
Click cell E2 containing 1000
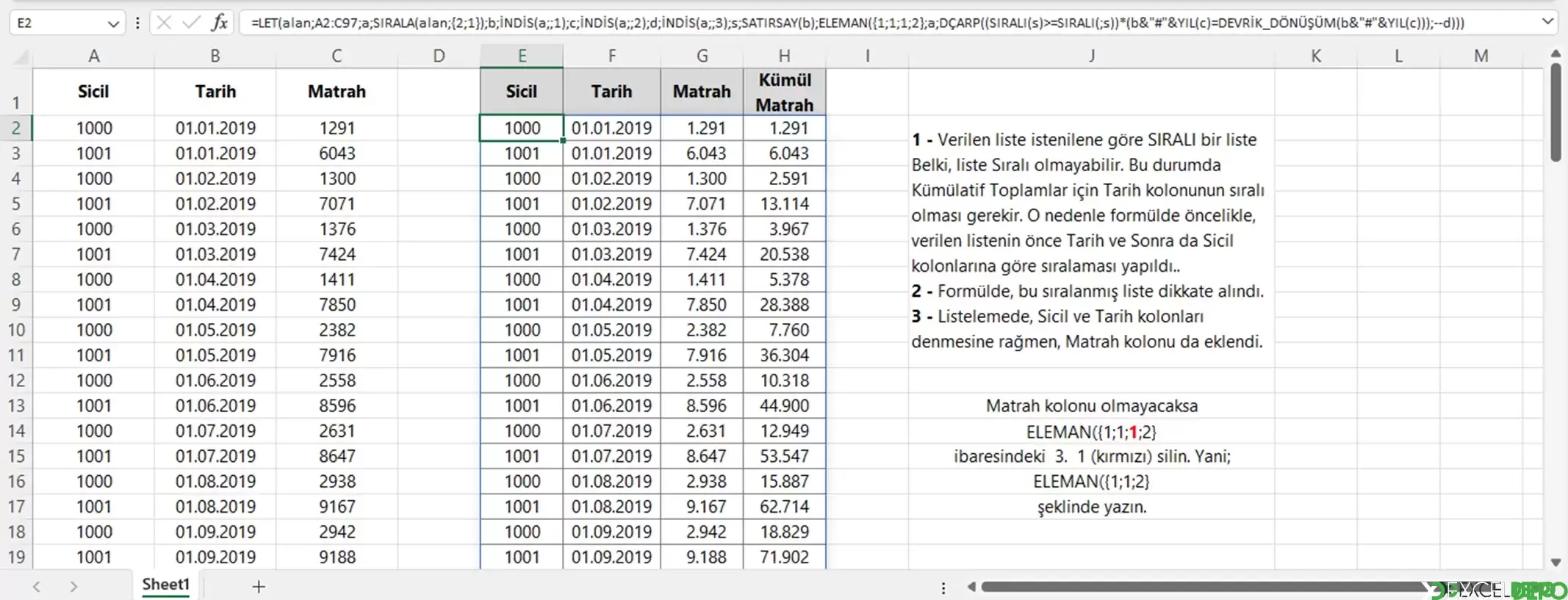(x=522, y=128)
